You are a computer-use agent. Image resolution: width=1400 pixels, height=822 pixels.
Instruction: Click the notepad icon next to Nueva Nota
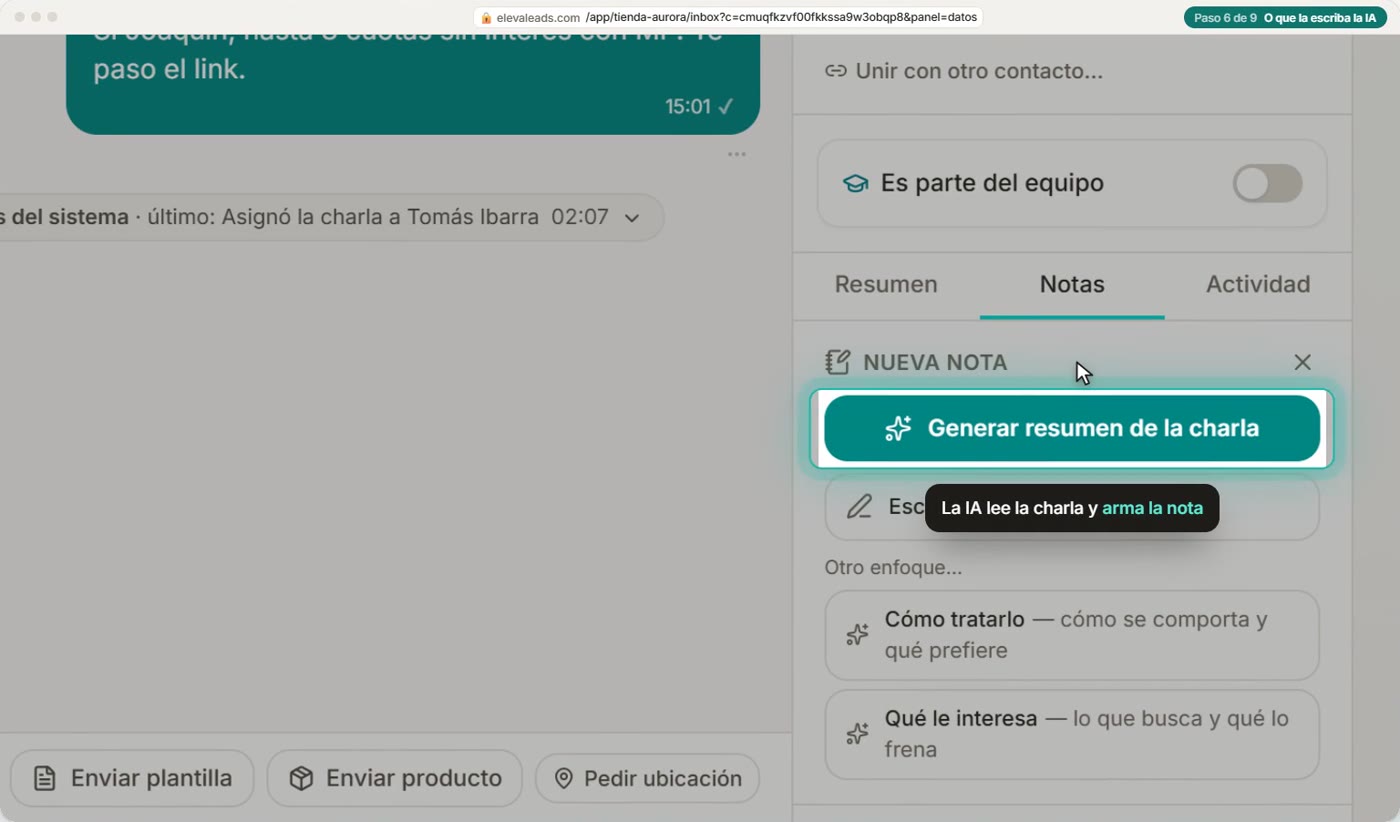click(x=837, y=362)
